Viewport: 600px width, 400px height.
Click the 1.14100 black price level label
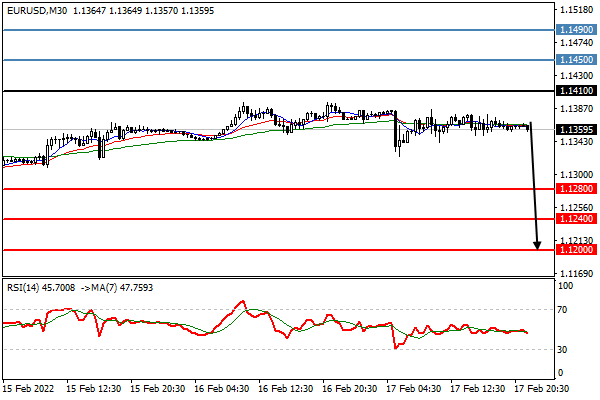(x=576, y=91)
